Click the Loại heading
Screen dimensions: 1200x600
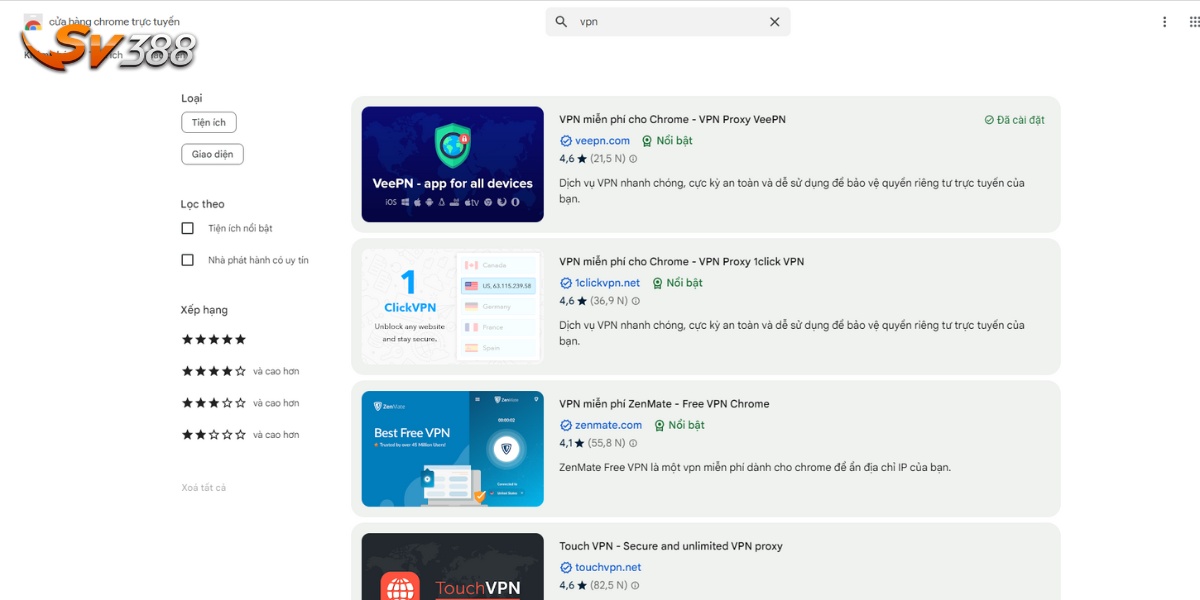[x=191, y=98]
